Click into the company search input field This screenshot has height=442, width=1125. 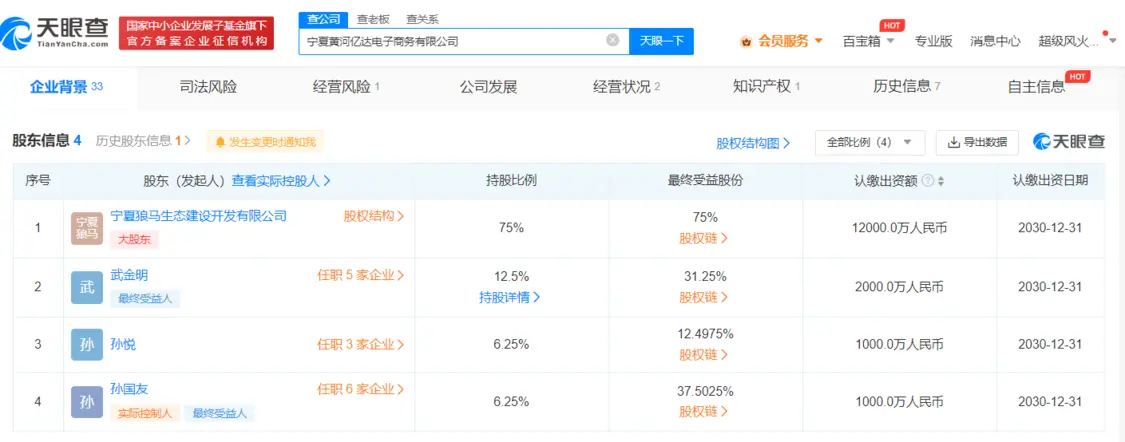click(452, 41)
